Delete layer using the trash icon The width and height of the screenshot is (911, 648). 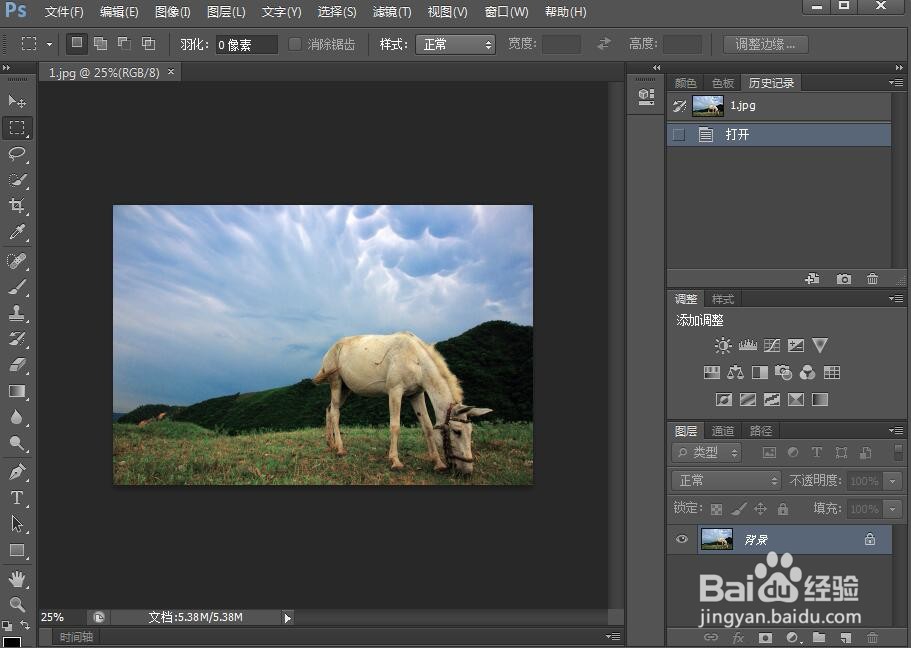pyautogui.click(x=872, y=638)
